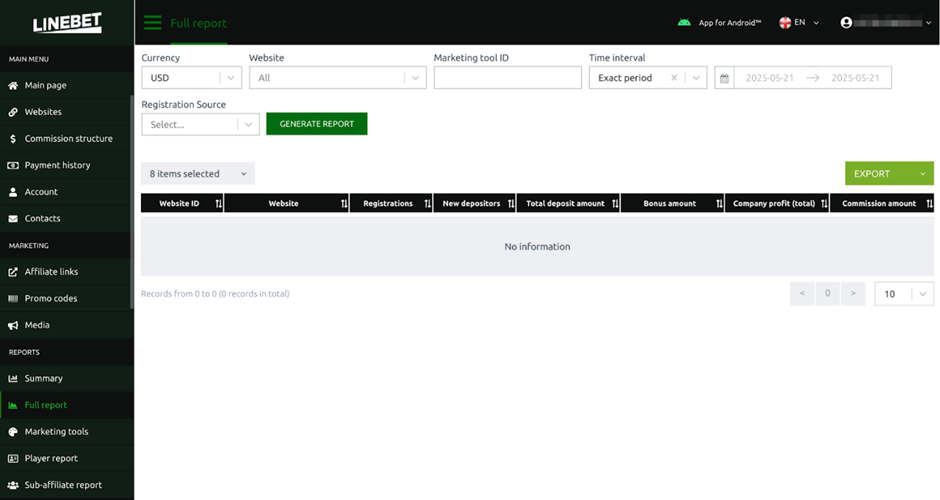Click the hamburger menu icon
This screenshot has height=500, width=940.
(152, 23)
